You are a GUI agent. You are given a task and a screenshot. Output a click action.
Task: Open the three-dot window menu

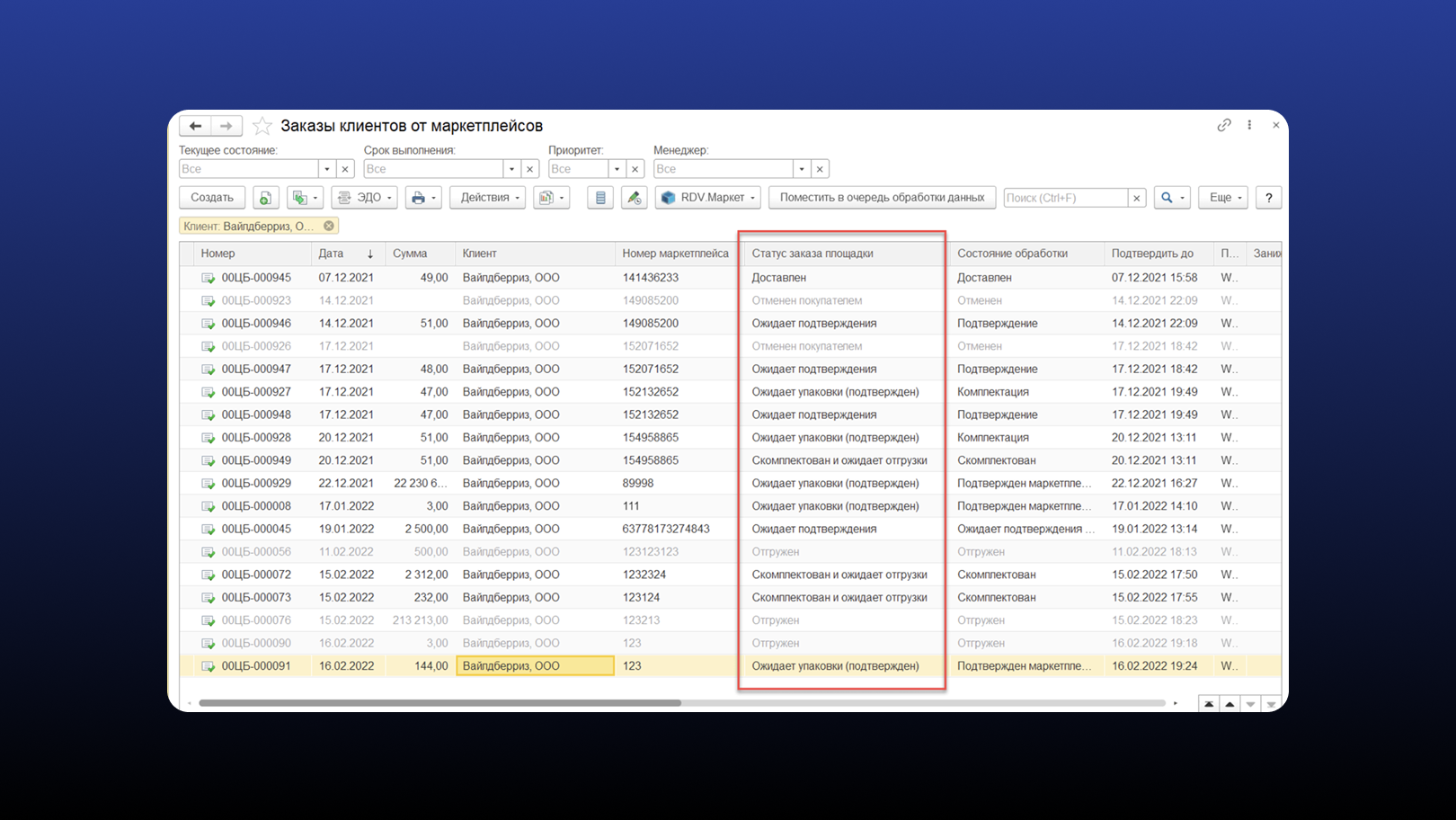click(x=1249, y=126)
